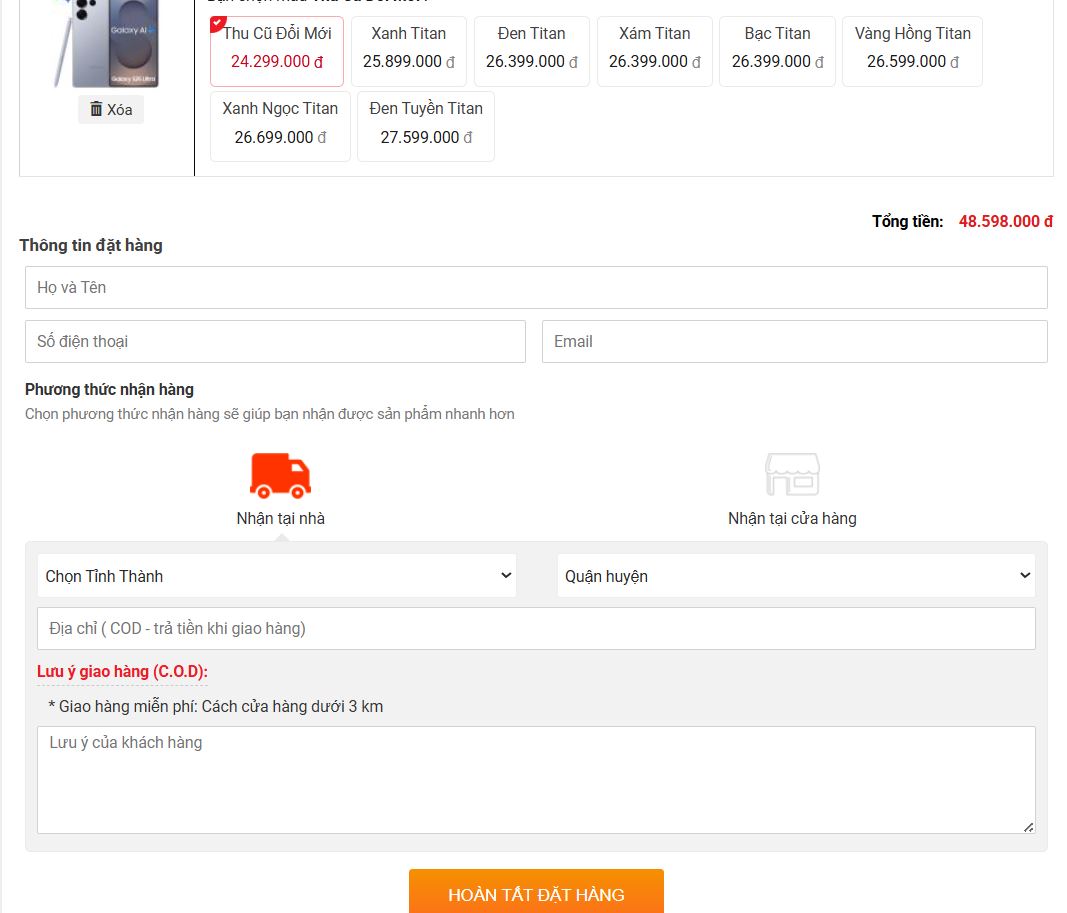Click the delivery truck icon
The image size is (1067, 913).
[x=280, y=476]
